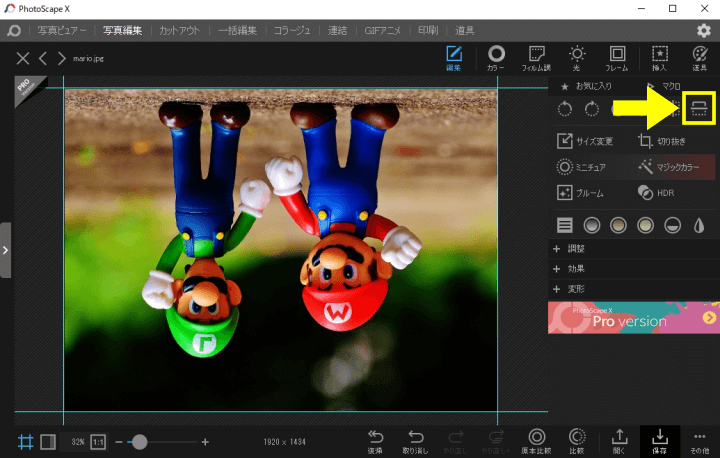Viewport: 720px width, 458px height.
Task: Open その他 more options menu
Action: pos(699,441)
